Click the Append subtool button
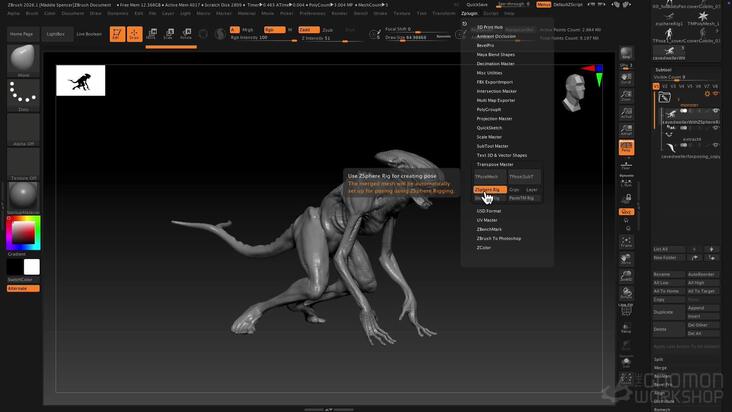This screenshot has width=732, height=412. click(x=703, y=308)
